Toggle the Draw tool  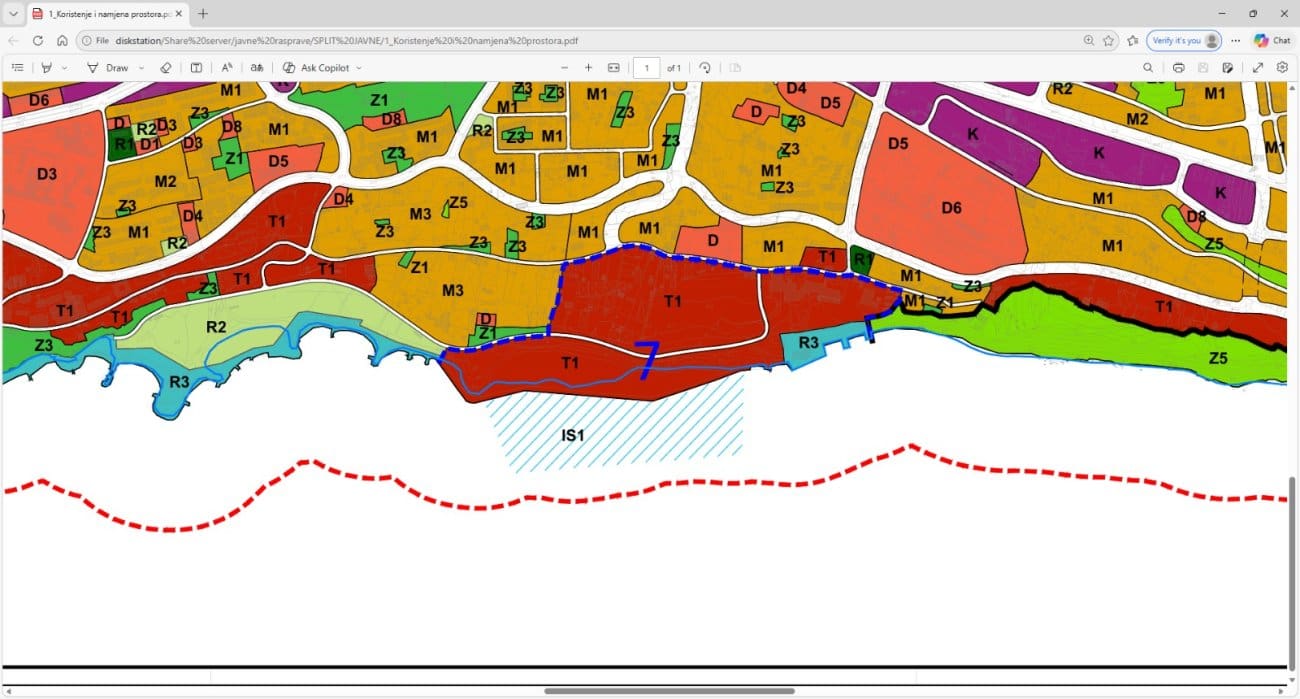pos(108,68)
